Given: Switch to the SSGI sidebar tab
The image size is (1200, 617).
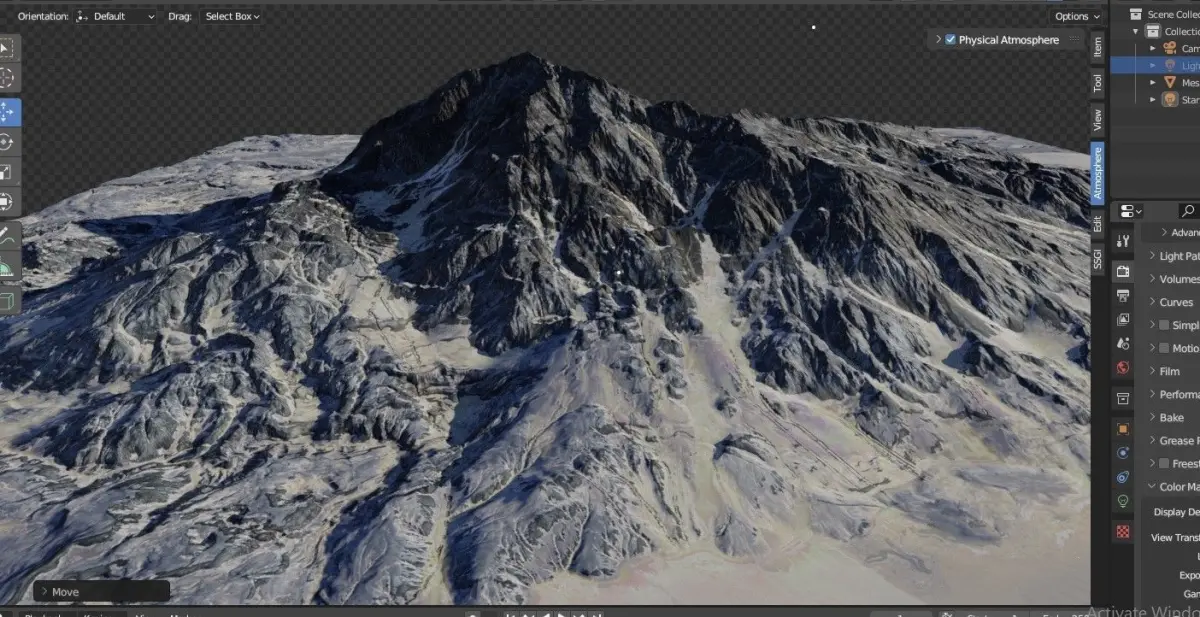Looking at the screenshot, I should click(x=1097, y=260).
